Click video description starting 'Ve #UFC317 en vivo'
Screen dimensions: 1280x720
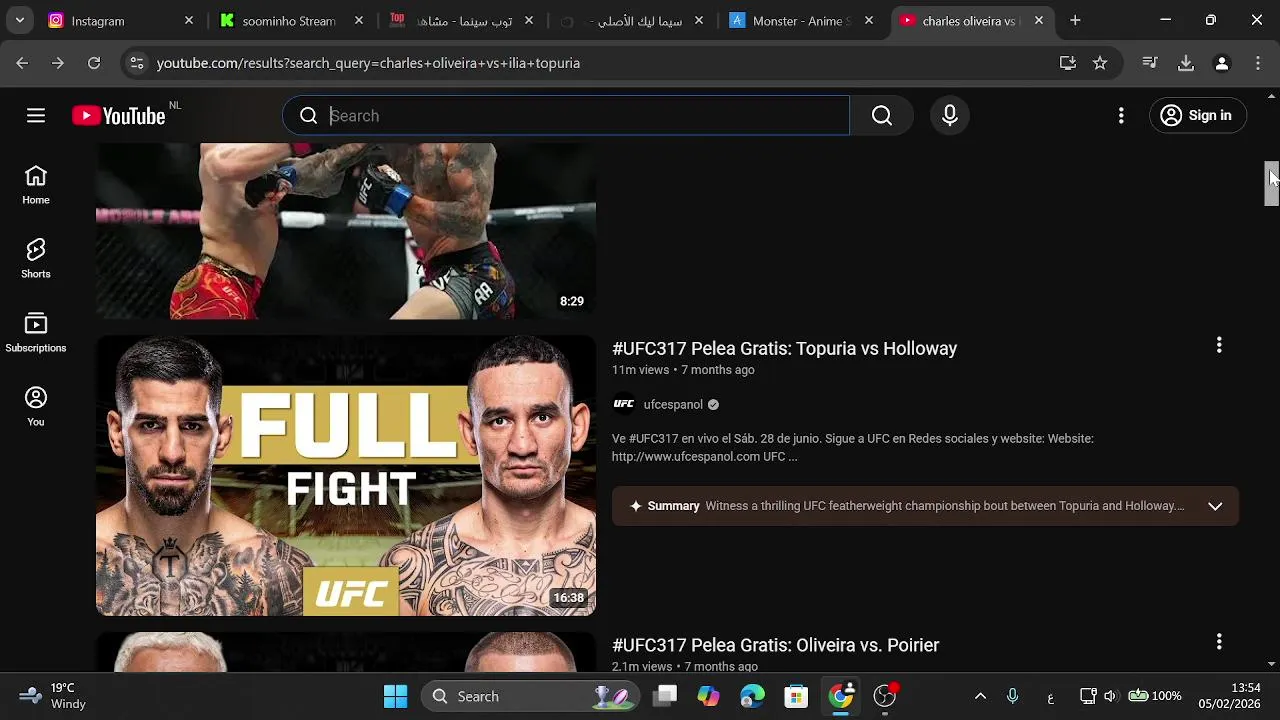(853, 447)
